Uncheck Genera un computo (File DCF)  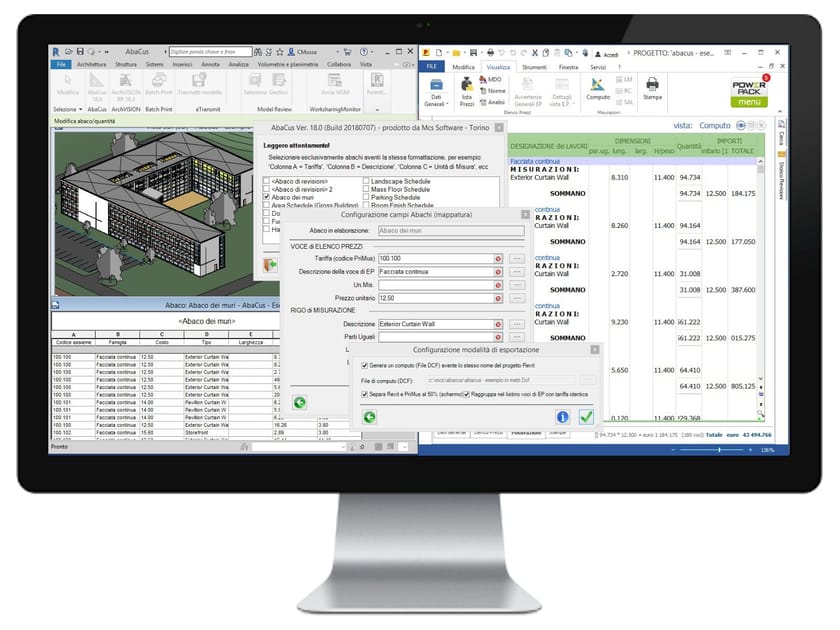coord(363,366)
